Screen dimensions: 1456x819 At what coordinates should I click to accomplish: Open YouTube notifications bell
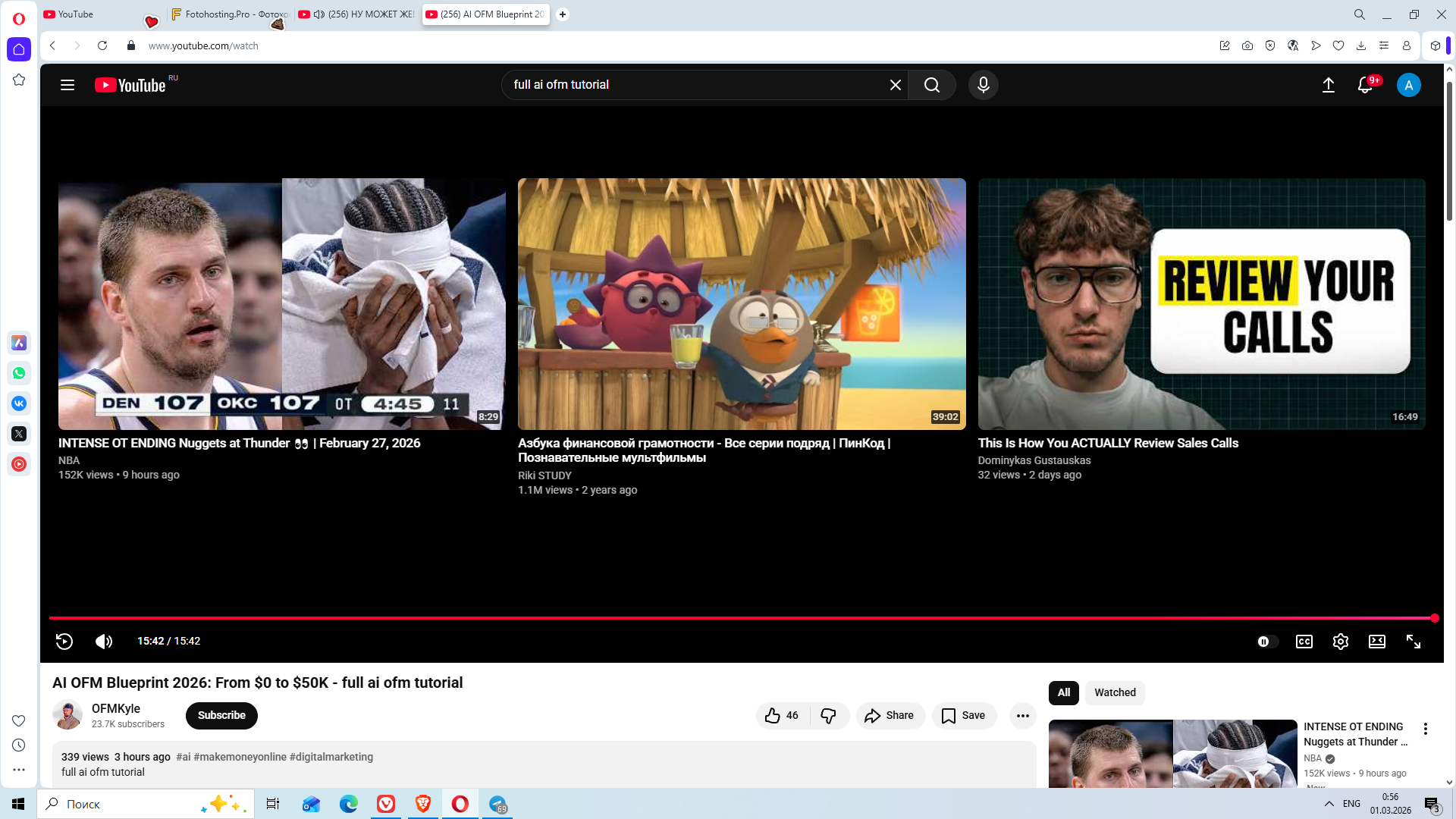tap(1364, 85)
